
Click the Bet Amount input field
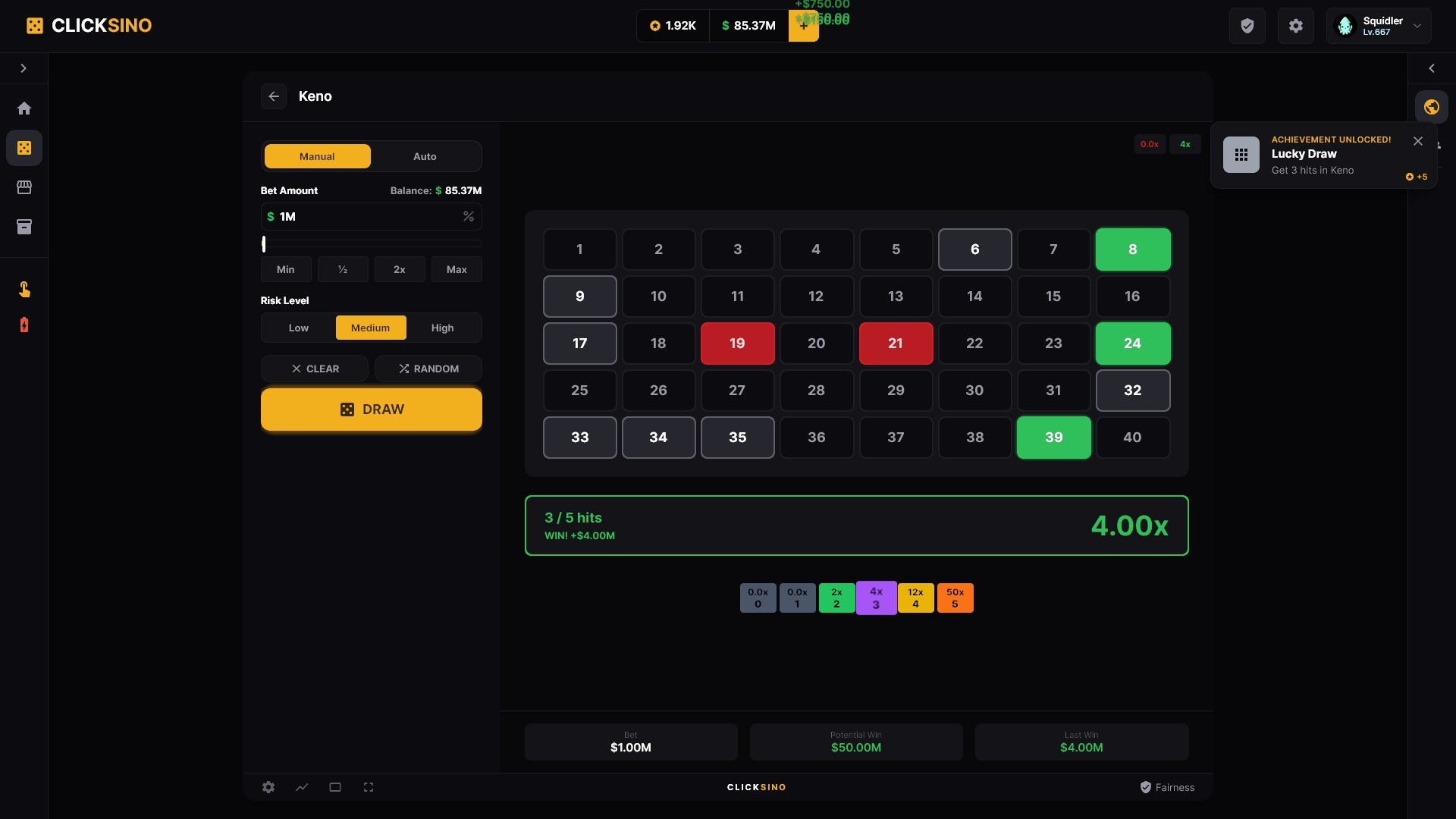click(x=372, y=217)
